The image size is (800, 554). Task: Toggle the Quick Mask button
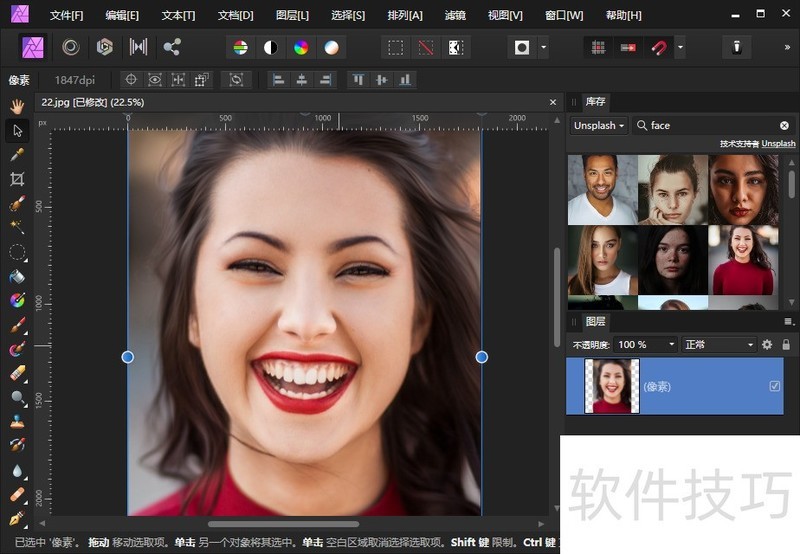521,48
